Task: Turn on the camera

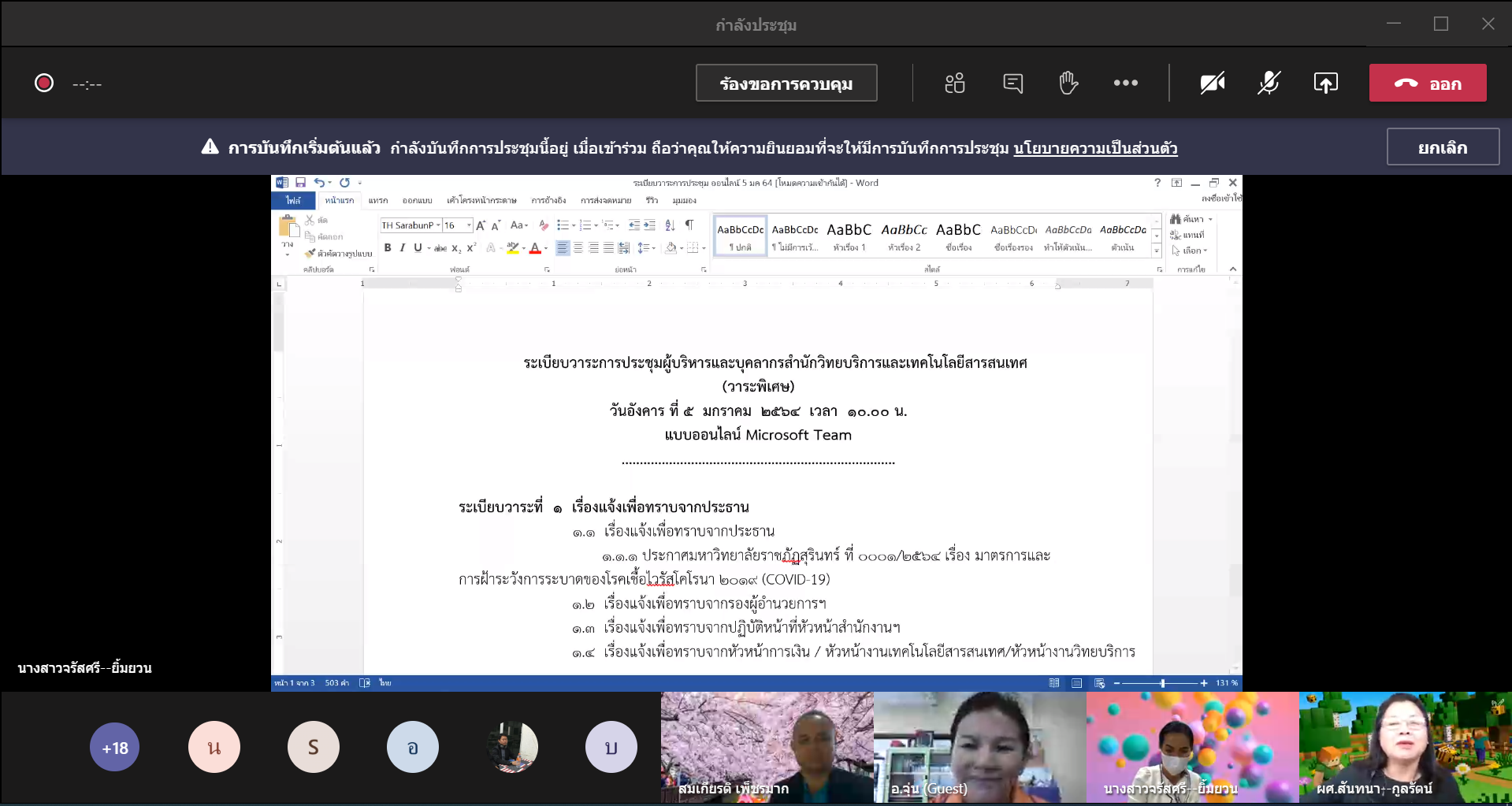Action: tap(1212, 83)
